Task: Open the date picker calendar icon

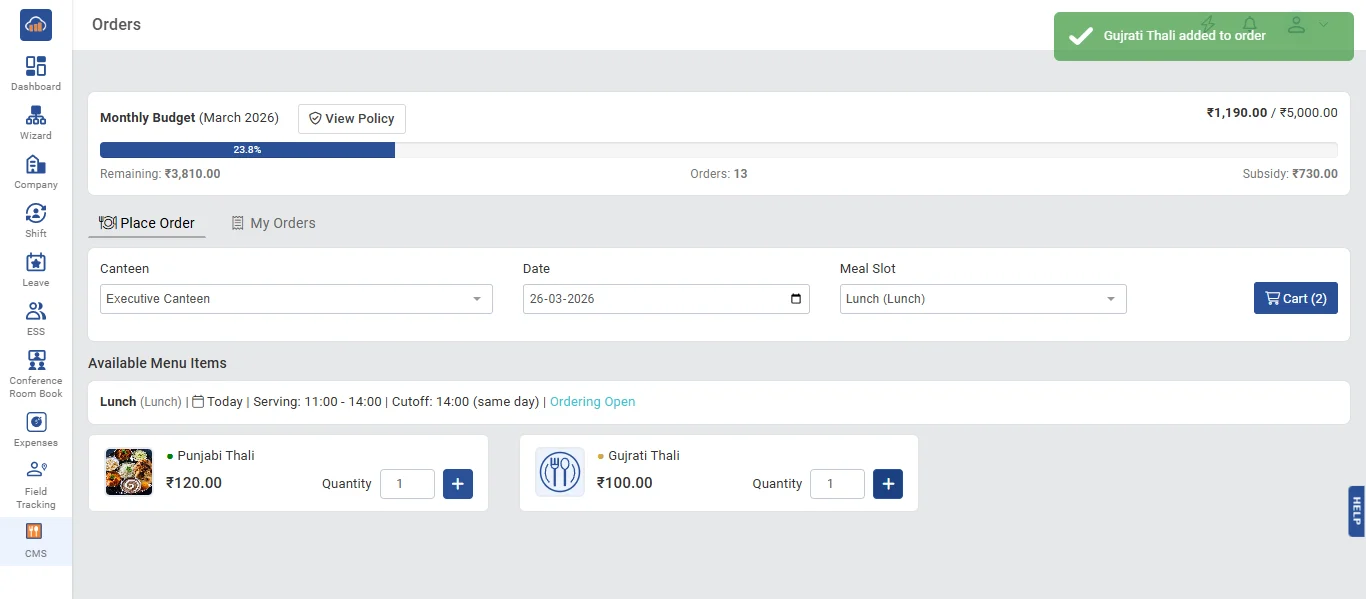Action: 796,299
